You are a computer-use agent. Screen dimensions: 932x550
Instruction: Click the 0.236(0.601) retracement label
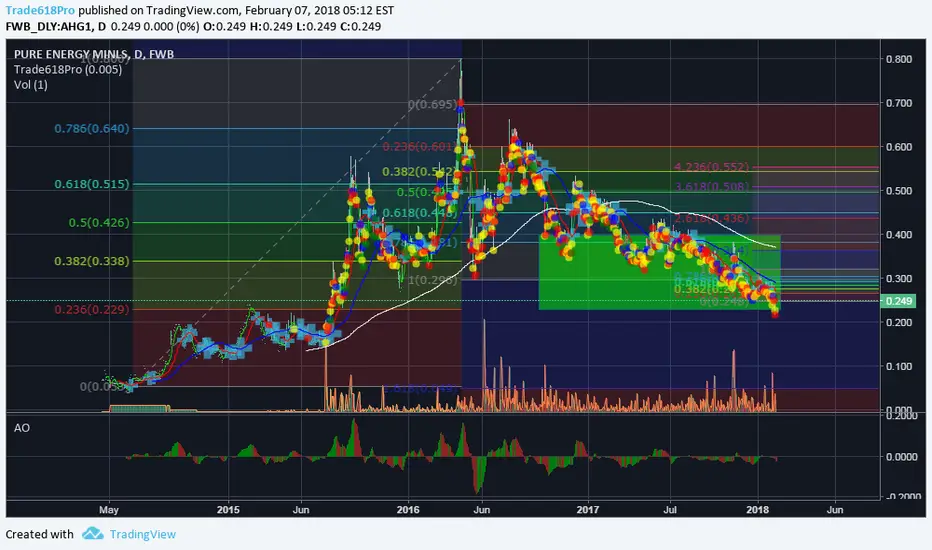(418, 147)
